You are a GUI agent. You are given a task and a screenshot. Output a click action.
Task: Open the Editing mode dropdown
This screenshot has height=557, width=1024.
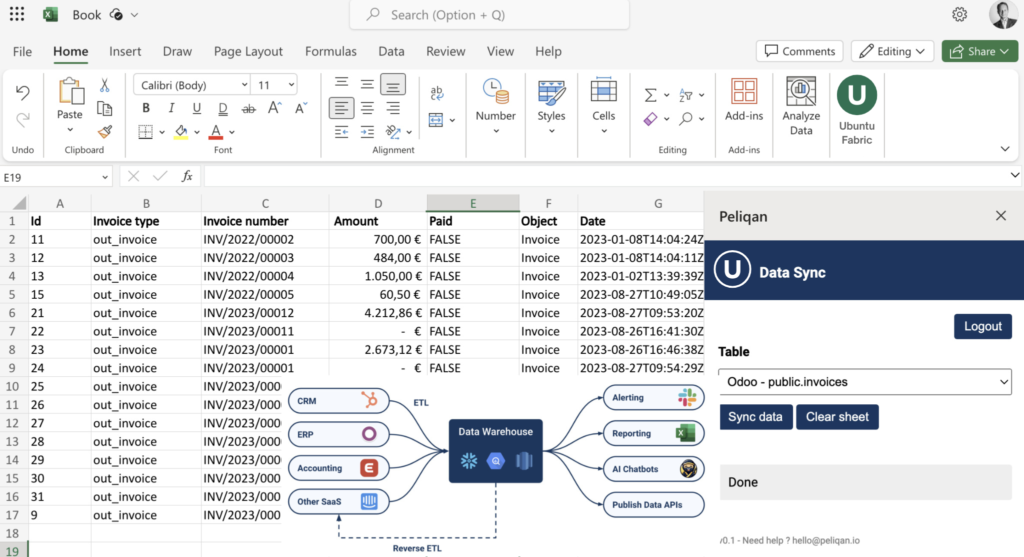[891, 51]
